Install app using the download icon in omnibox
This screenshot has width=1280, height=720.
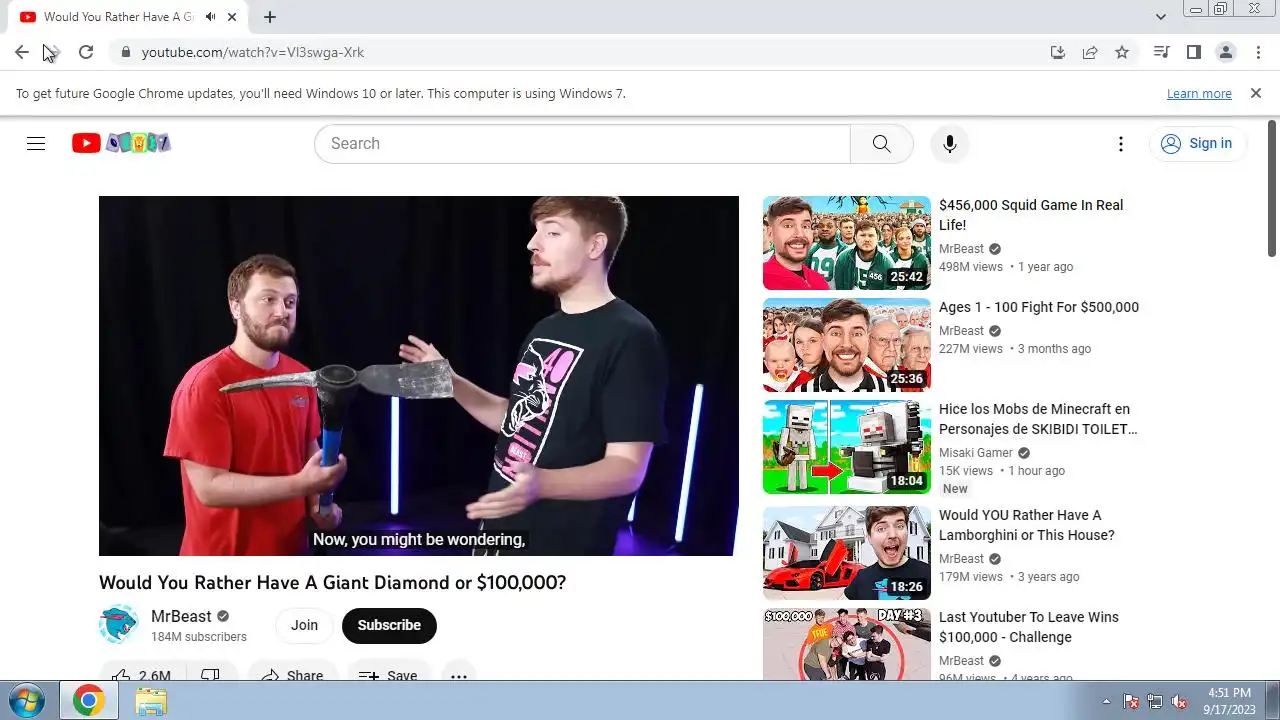pyautogui.click(x=1058, y=52)
